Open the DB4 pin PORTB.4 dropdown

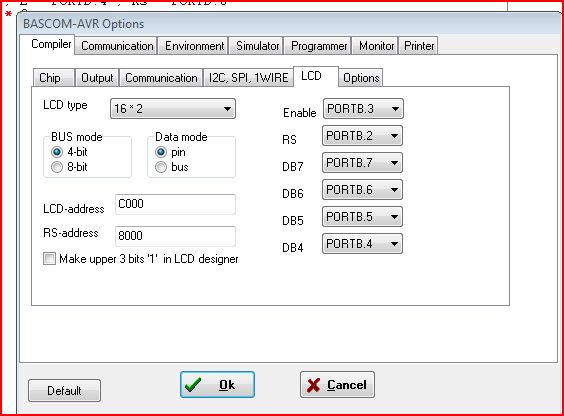click(x=363, y=243)
